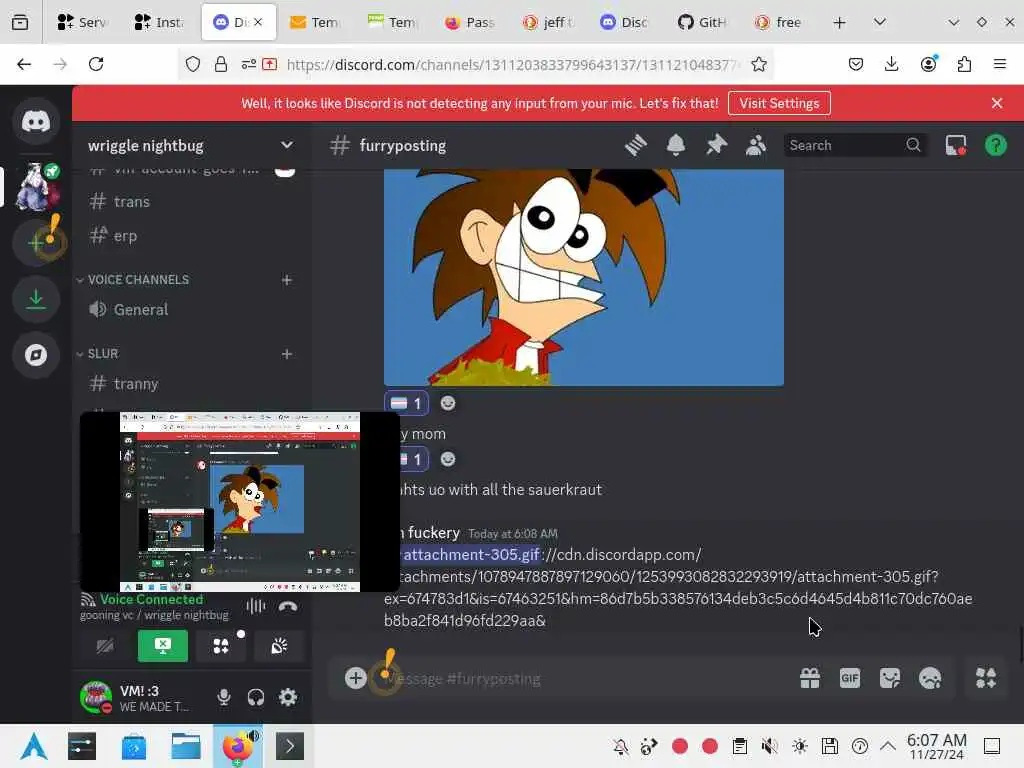Bookmark this page star icon

pyautogui.click(x=758, y=64)
